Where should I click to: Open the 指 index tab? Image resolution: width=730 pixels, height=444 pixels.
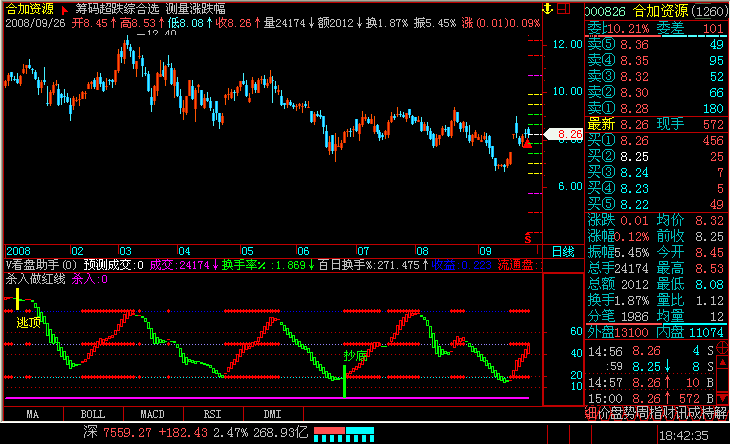[x=656, y=413]
